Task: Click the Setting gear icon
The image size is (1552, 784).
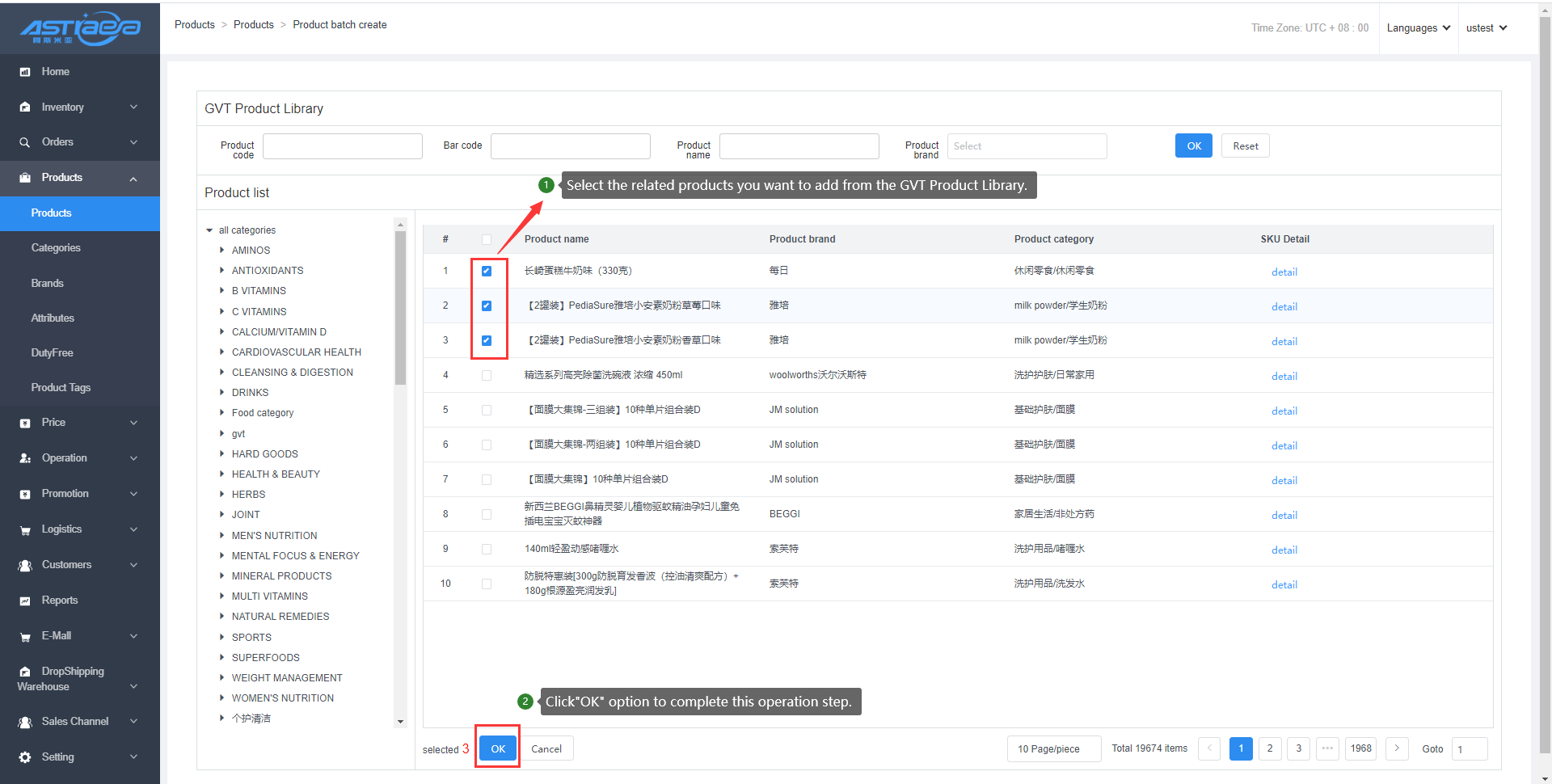Action: [x=25, y=757]
